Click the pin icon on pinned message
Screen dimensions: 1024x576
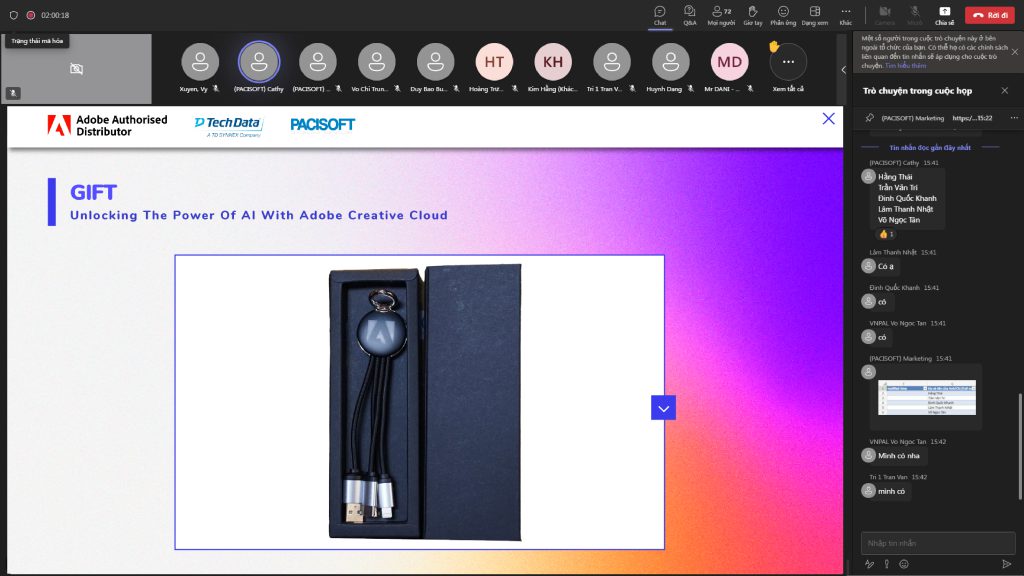869,118
